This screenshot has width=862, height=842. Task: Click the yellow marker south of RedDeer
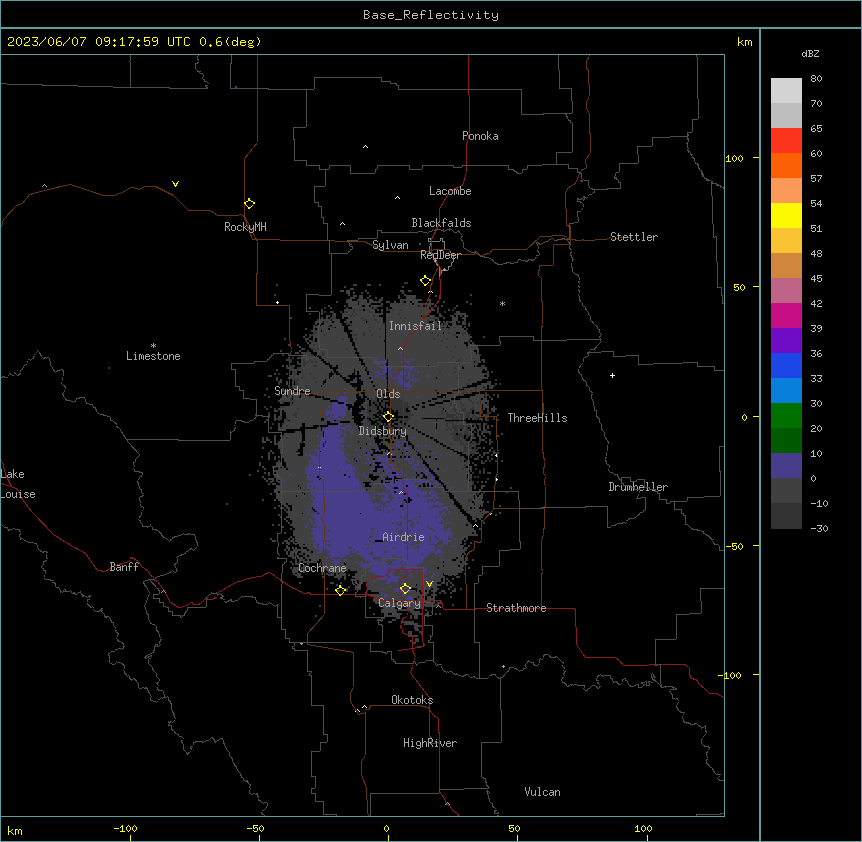426,281
